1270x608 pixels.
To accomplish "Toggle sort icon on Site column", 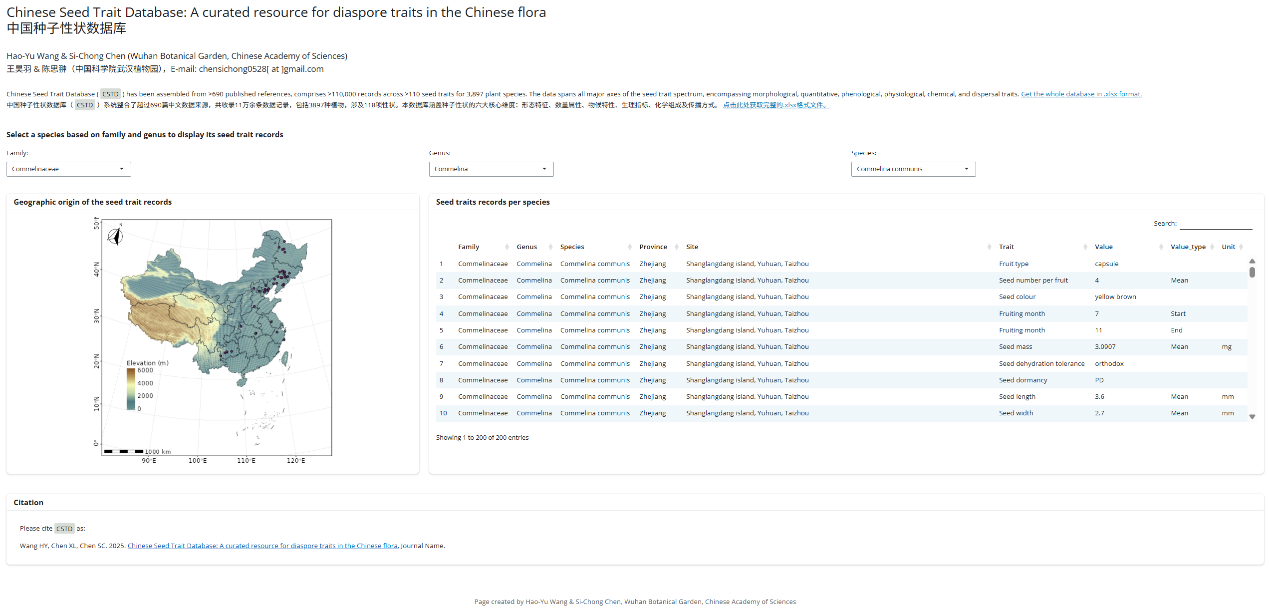I will tap(987, 247).
